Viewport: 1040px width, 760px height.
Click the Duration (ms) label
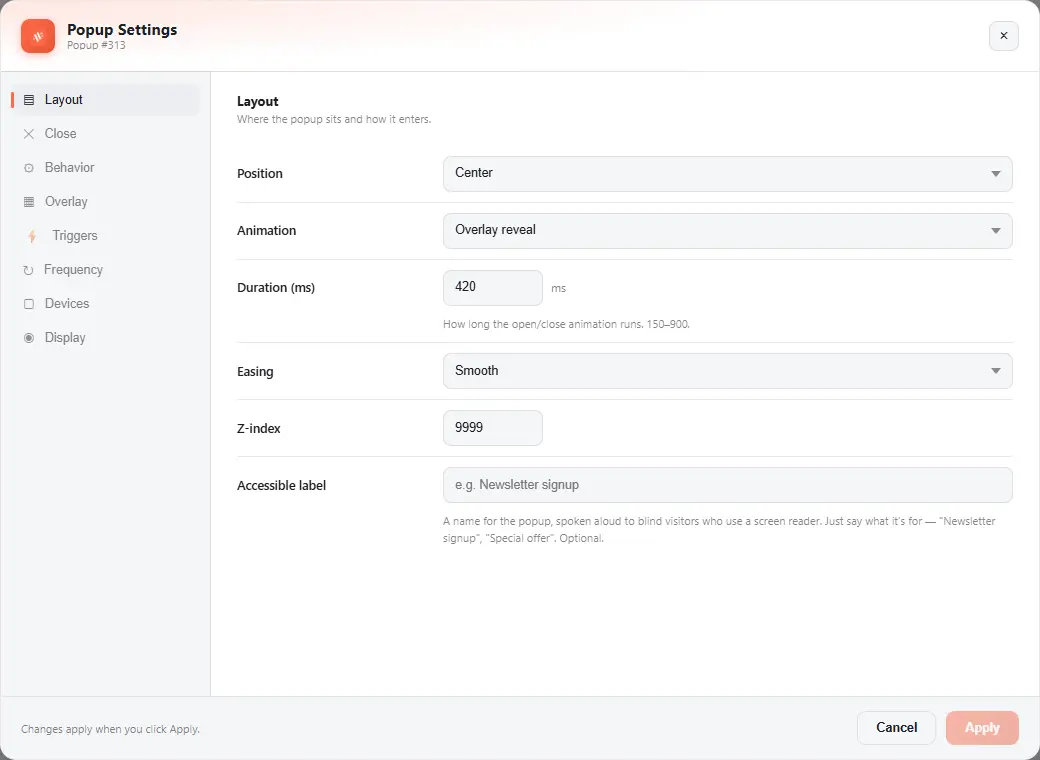(x=276, y=288)
